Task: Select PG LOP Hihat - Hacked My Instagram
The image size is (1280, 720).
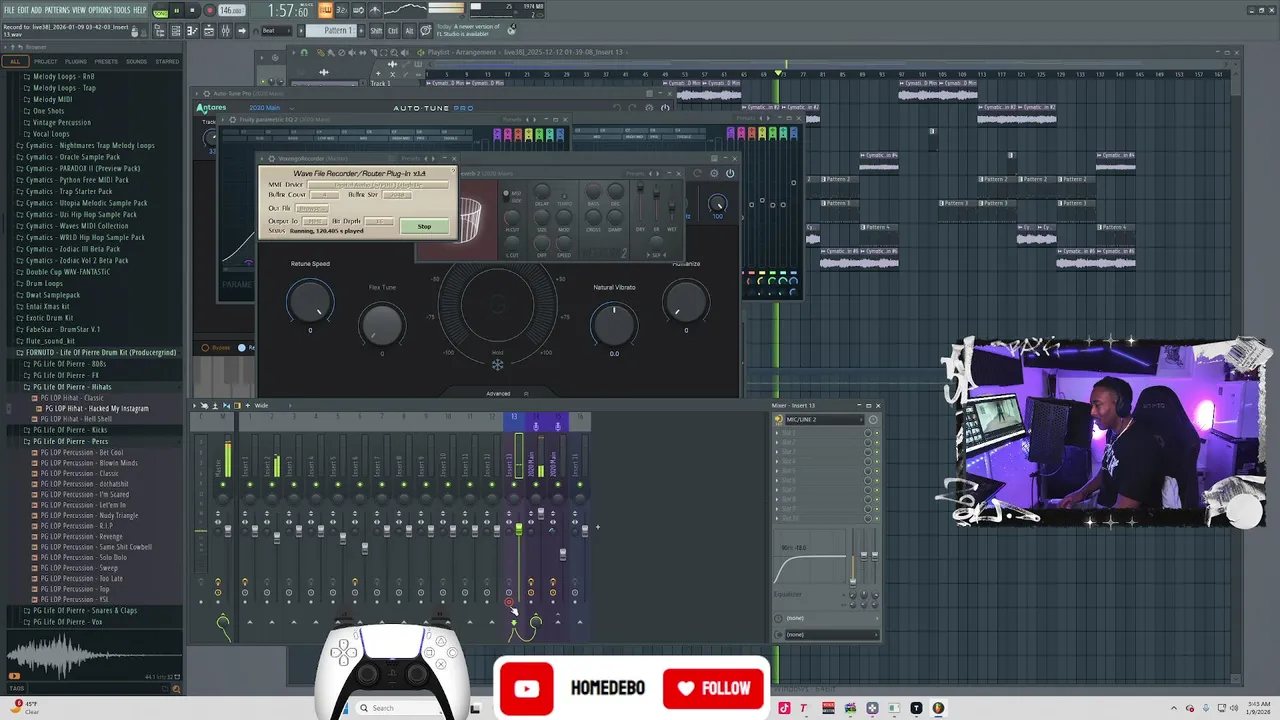Action: 96,409
